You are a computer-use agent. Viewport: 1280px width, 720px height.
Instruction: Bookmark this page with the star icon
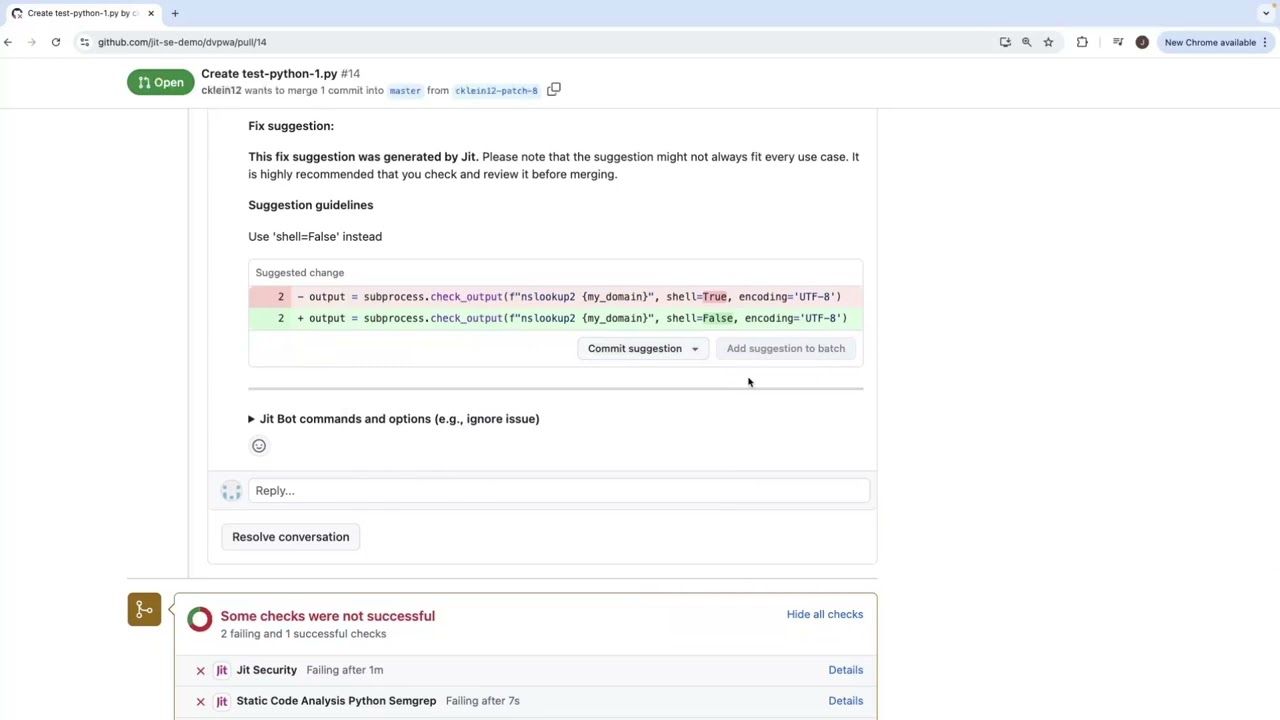pyautogui.click(x=1048, y=42)
